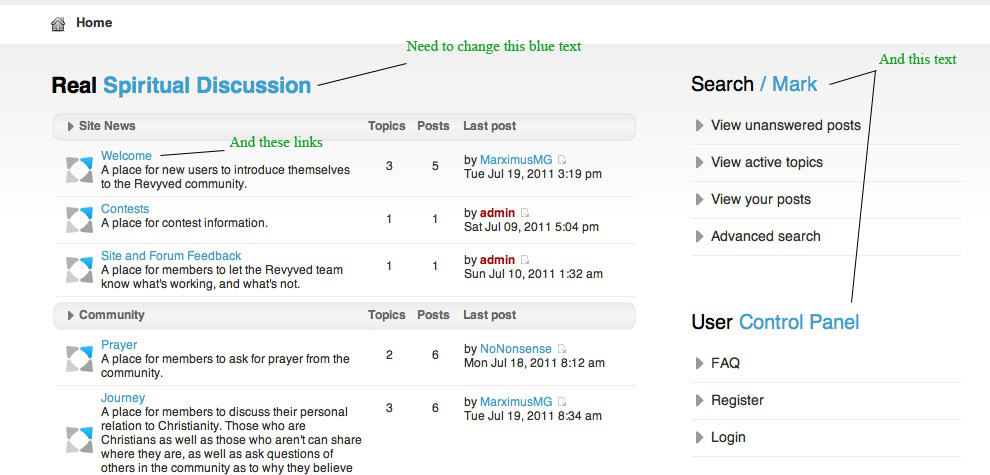
Task: Click the Welcome forum status icon
Action: (80, 170)
